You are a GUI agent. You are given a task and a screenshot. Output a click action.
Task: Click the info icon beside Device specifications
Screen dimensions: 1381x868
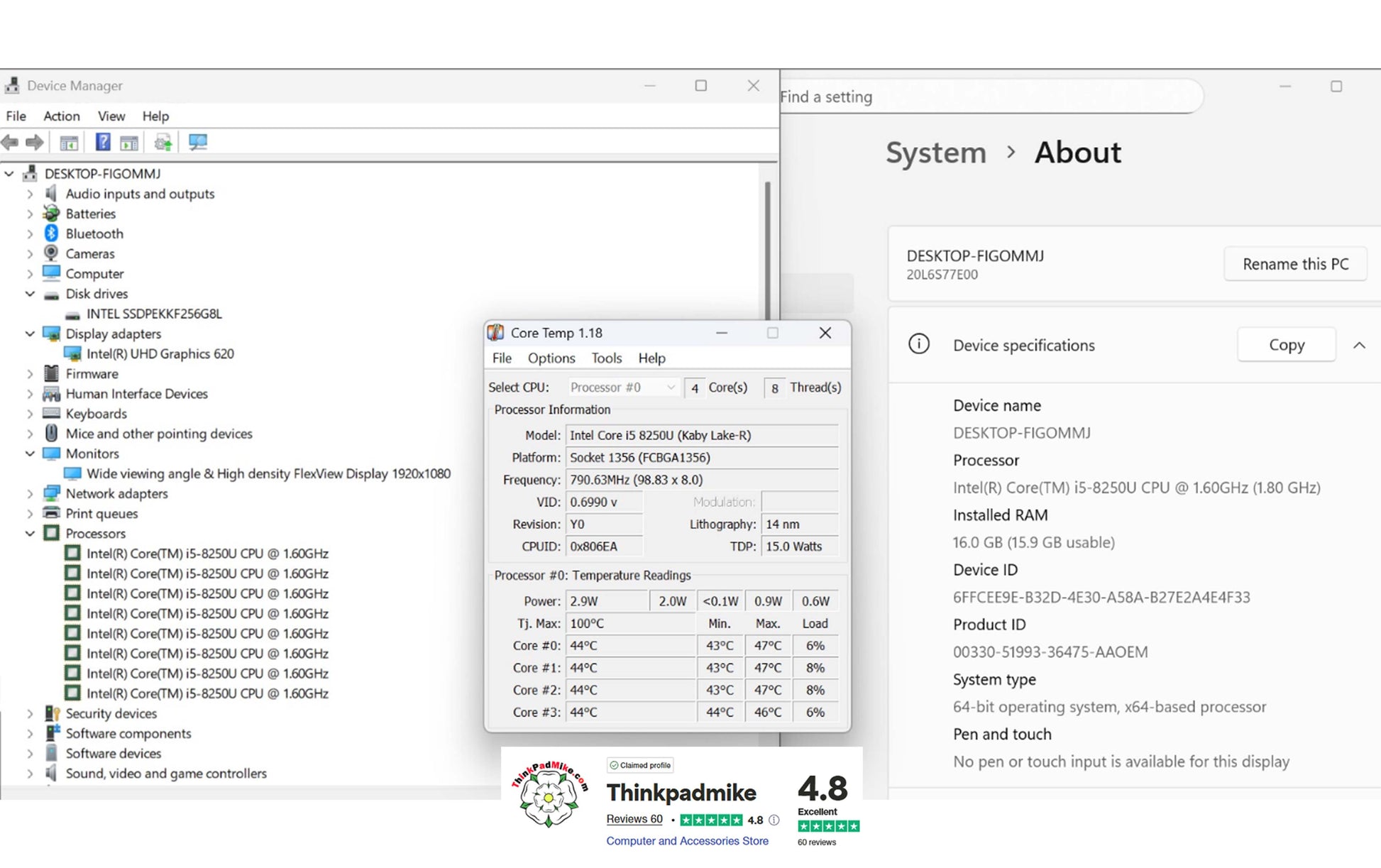[x=919, y=345]
